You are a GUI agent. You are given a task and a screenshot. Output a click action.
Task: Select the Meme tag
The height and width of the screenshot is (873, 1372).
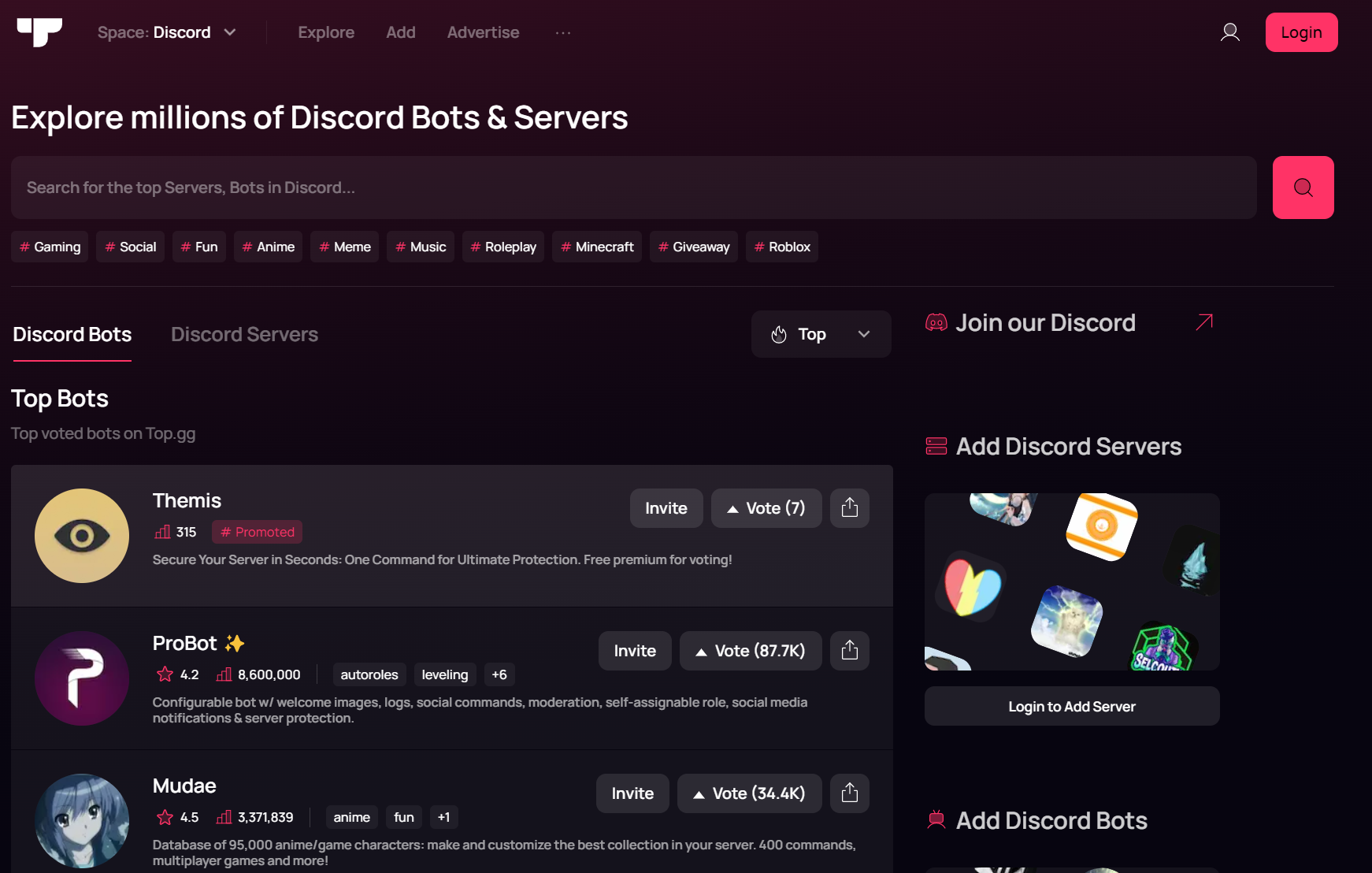345,247
